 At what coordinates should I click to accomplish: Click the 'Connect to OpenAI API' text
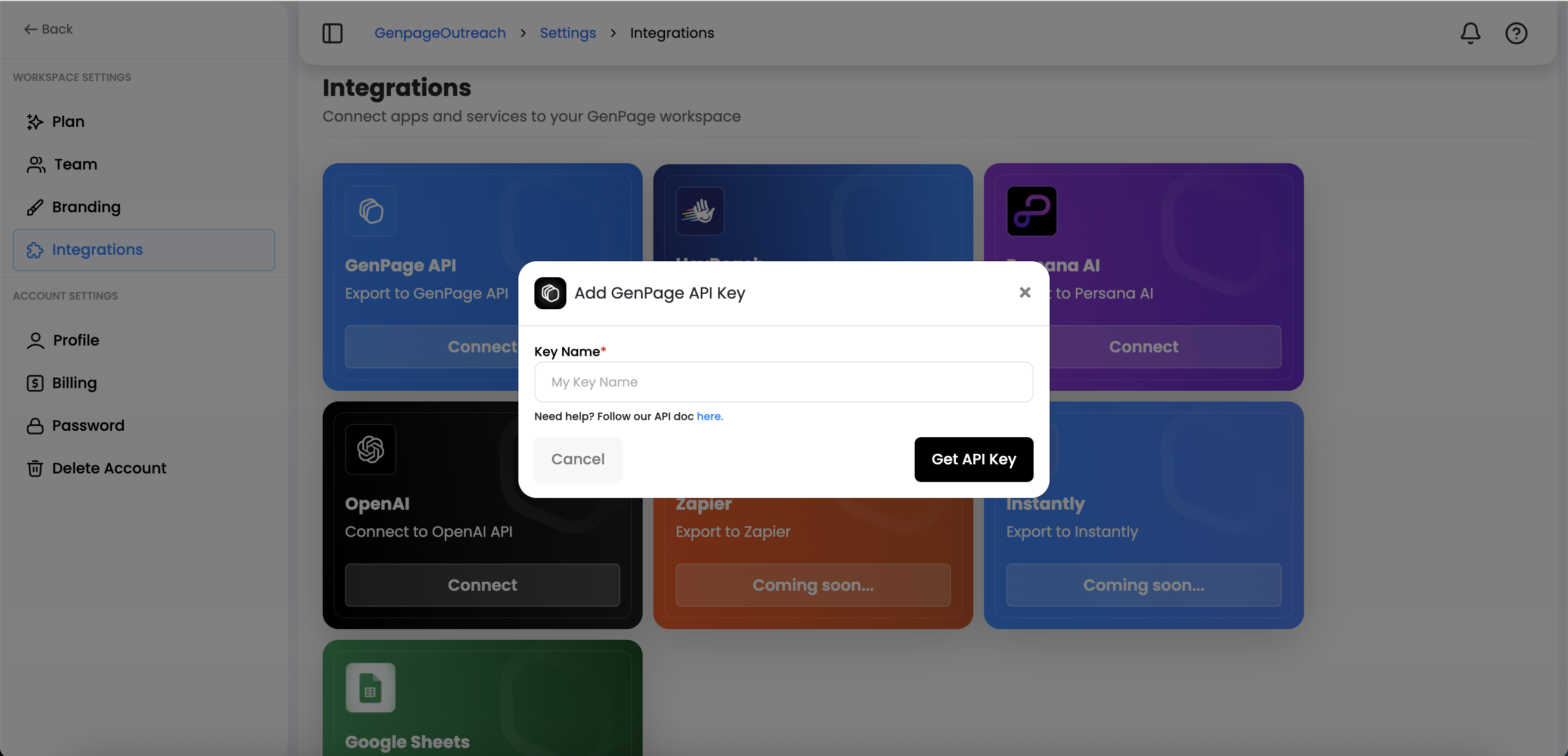(x=428, y=532)
